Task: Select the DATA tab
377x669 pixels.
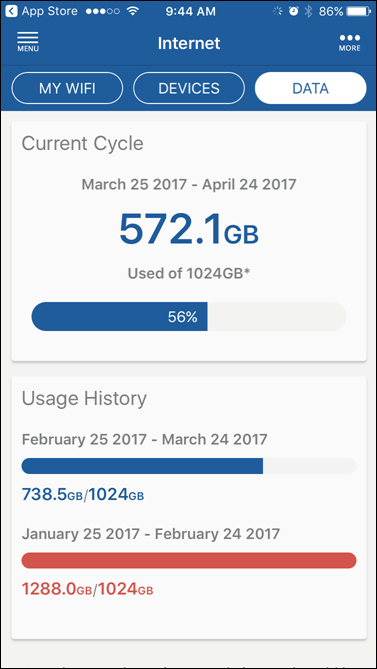Action: point(310,88)
